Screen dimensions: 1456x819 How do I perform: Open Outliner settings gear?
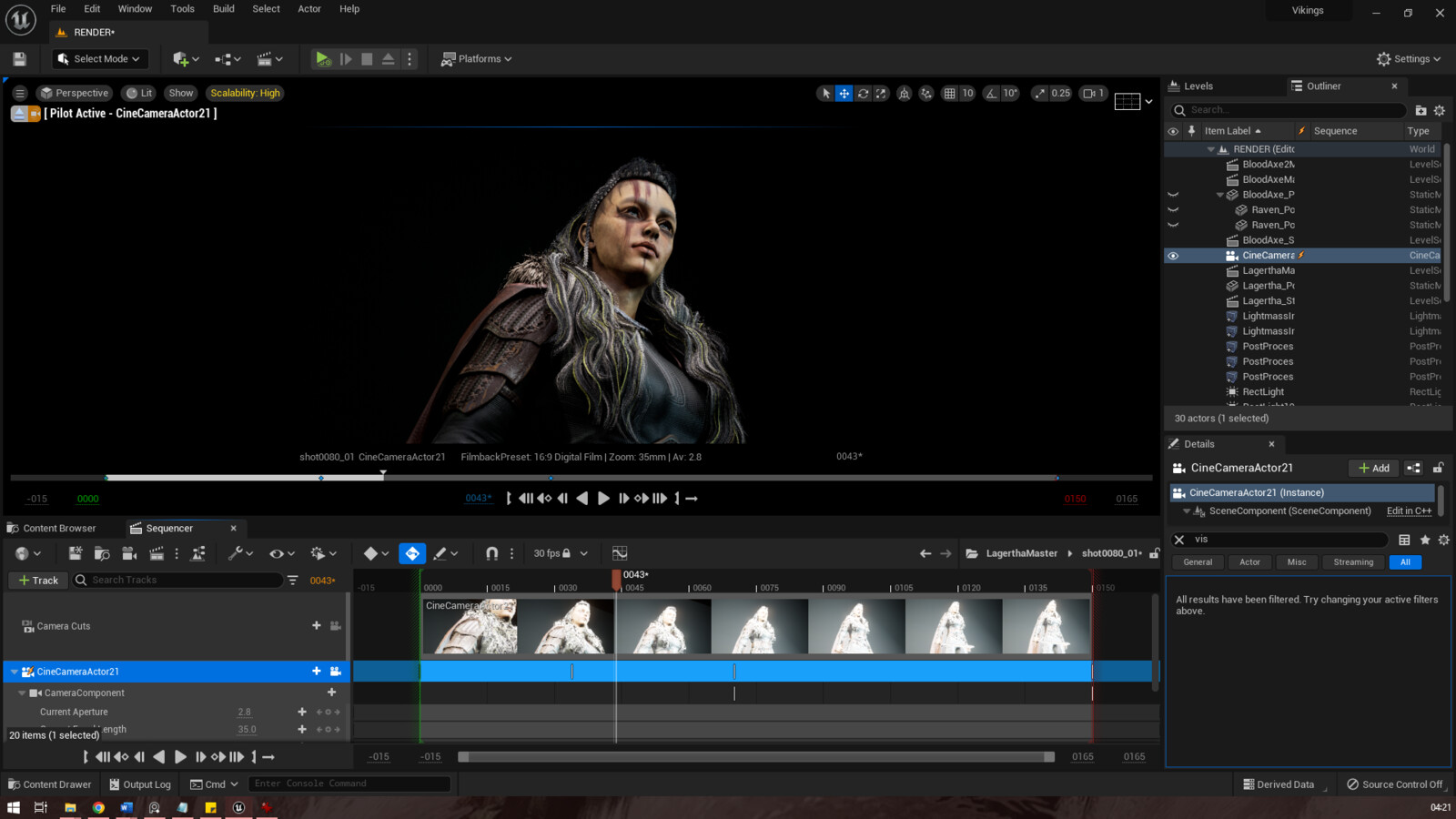pos(1440,110)
